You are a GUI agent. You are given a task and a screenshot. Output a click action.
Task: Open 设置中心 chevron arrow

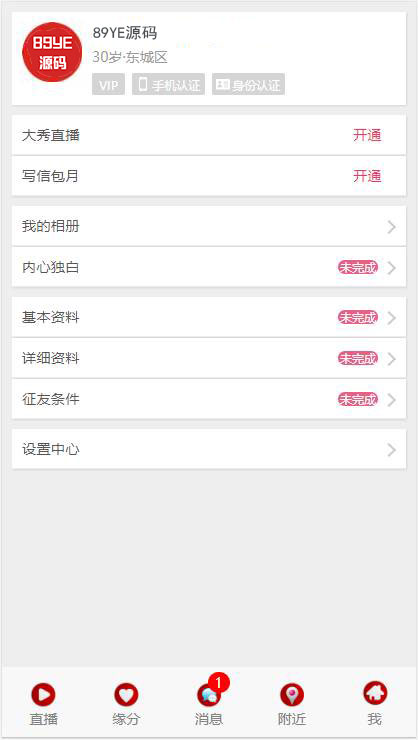pos(392,450)
